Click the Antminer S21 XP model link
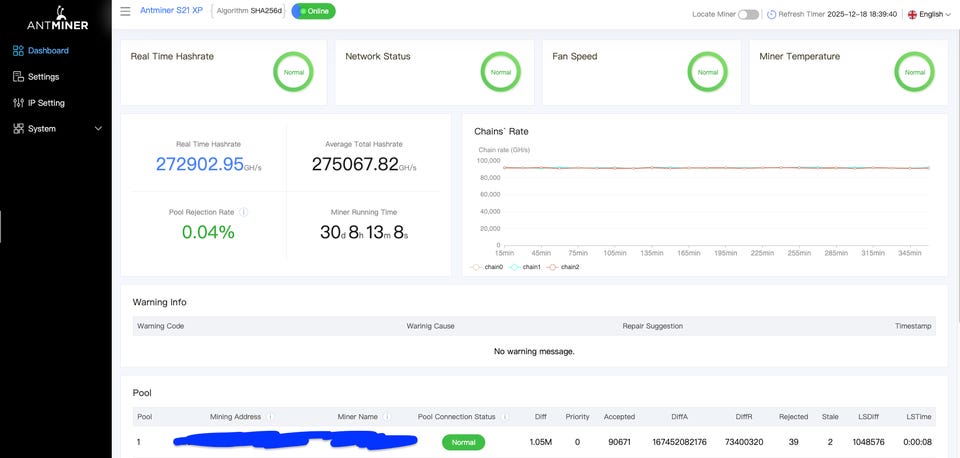This screenshot has height=458, width=960. tap(171, 11)
